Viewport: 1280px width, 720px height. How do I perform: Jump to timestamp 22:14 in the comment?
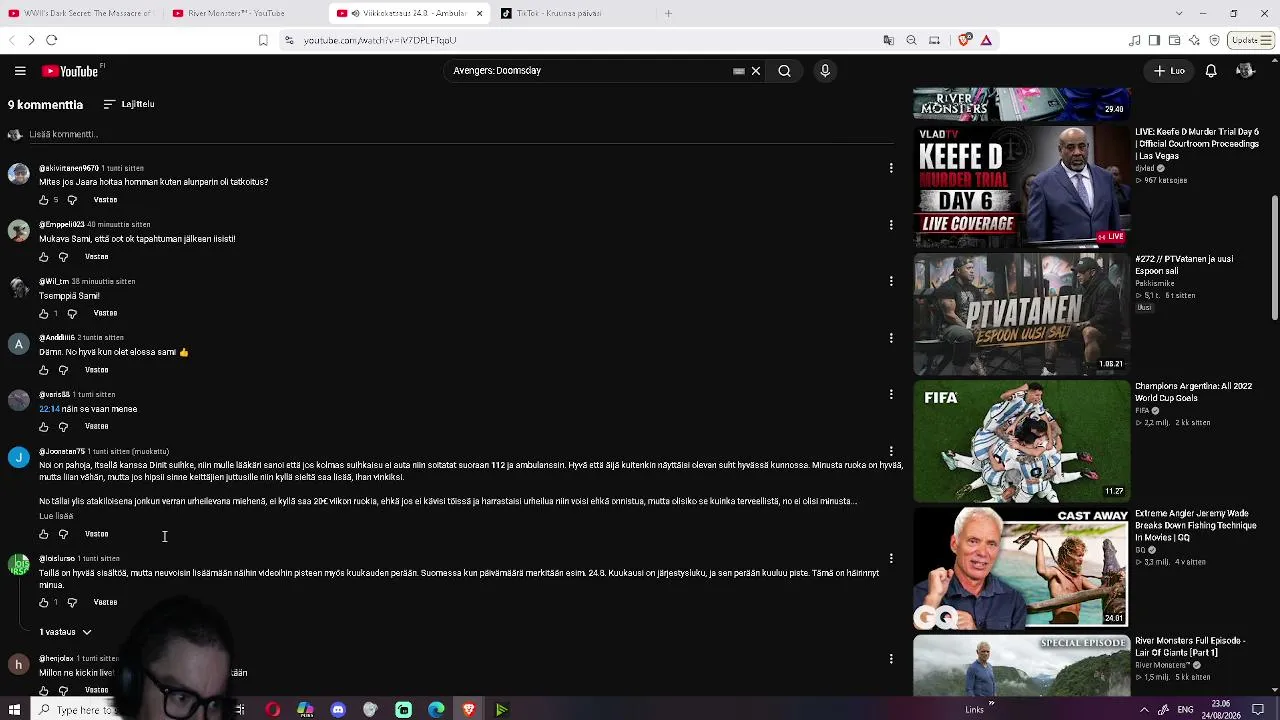pos(49,409)
